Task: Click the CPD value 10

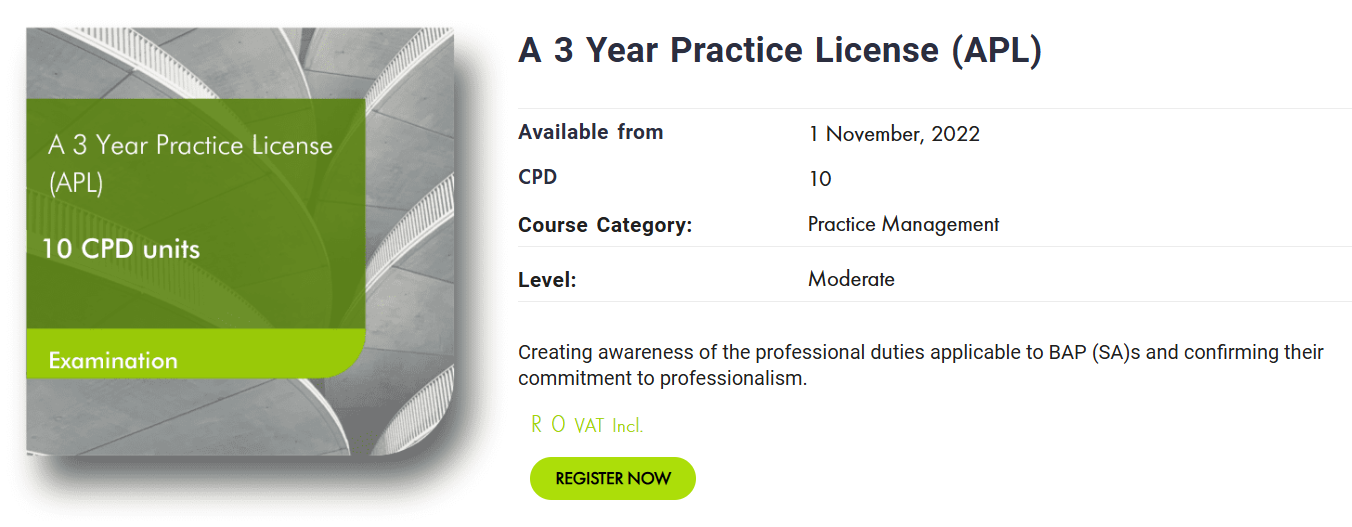Action: pyautogui.click(x=820, y=180)
